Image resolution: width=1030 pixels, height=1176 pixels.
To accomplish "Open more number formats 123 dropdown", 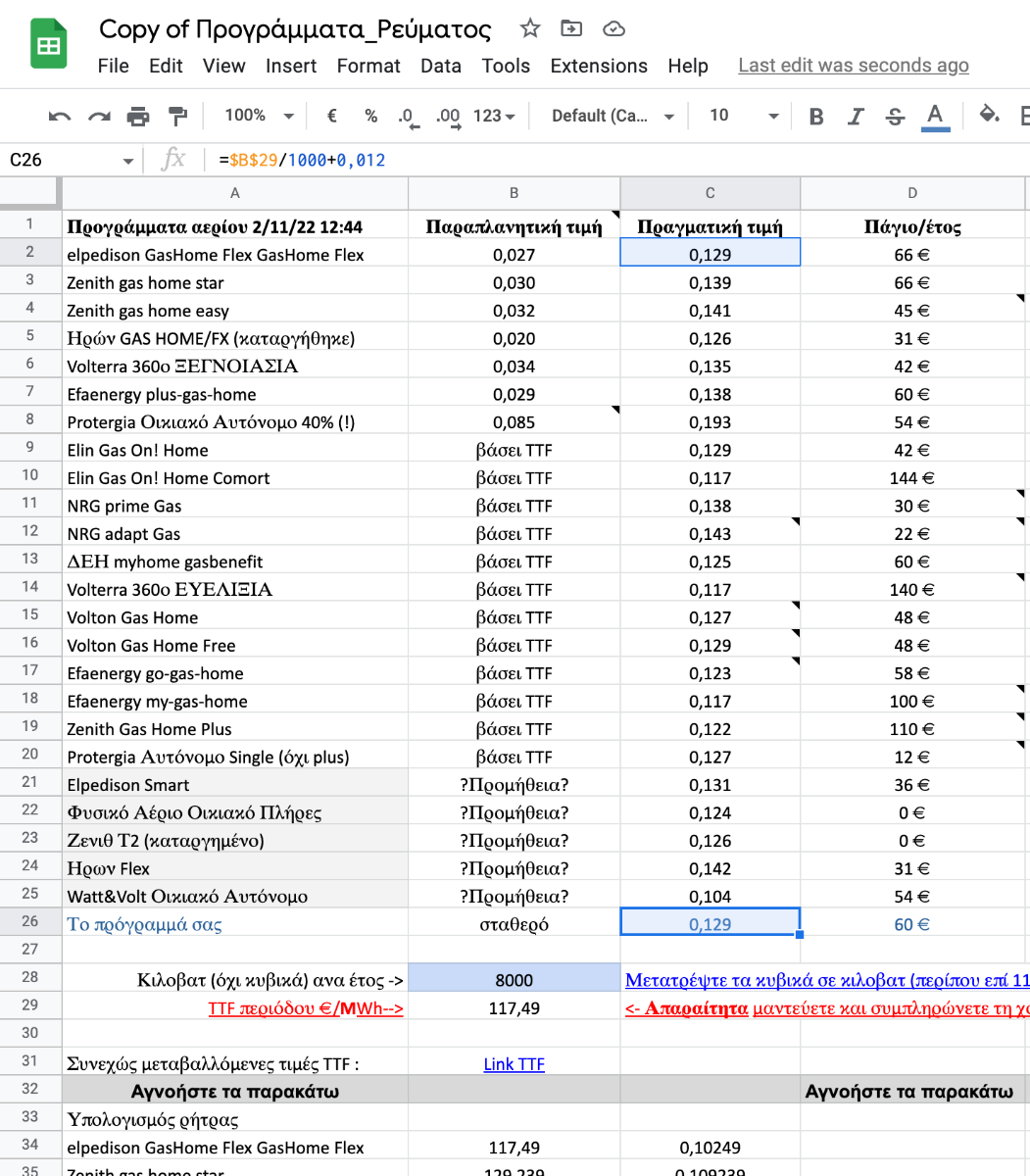I will click(x=494, y=116).
